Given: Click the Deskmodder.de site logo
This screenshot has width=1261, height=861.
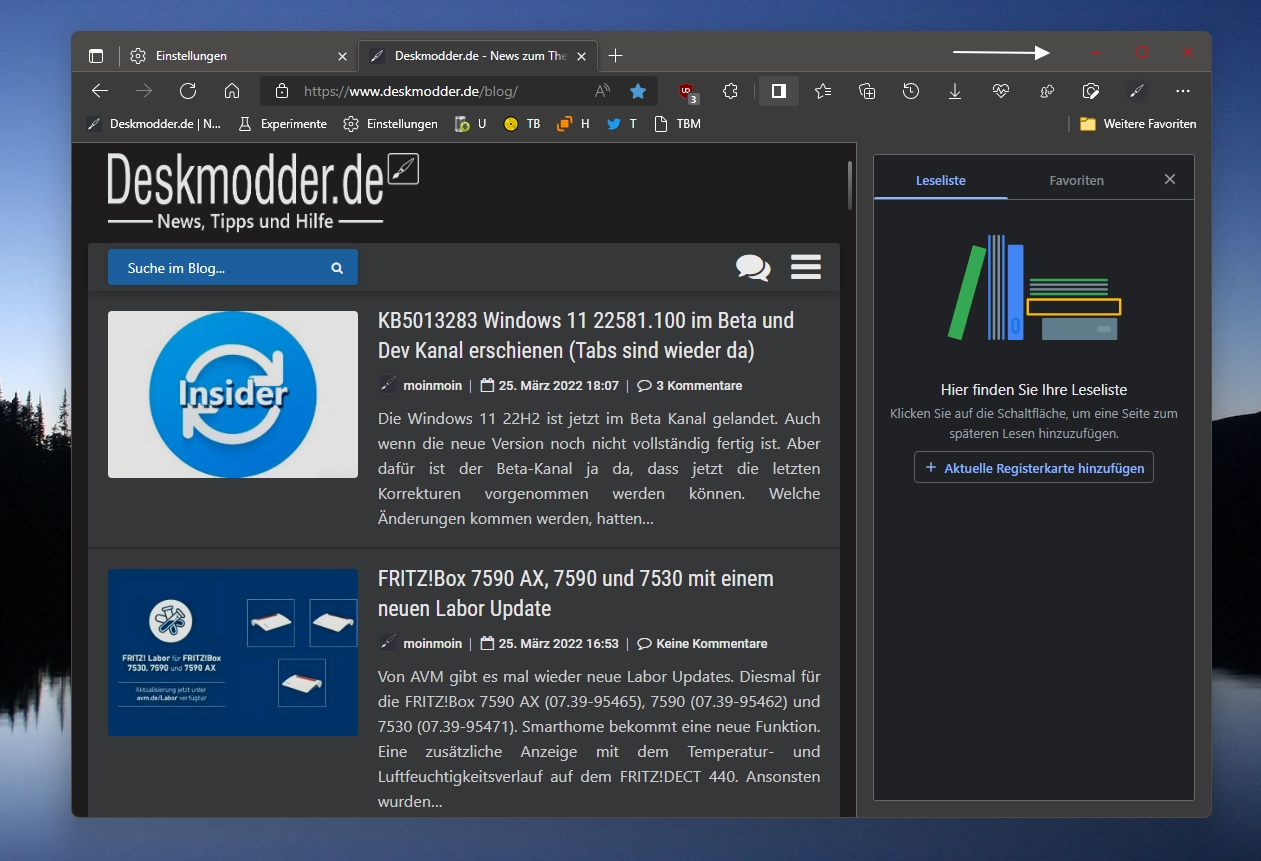Looking at the screenshot, I should pyautogui.click(x=262, y=191).
